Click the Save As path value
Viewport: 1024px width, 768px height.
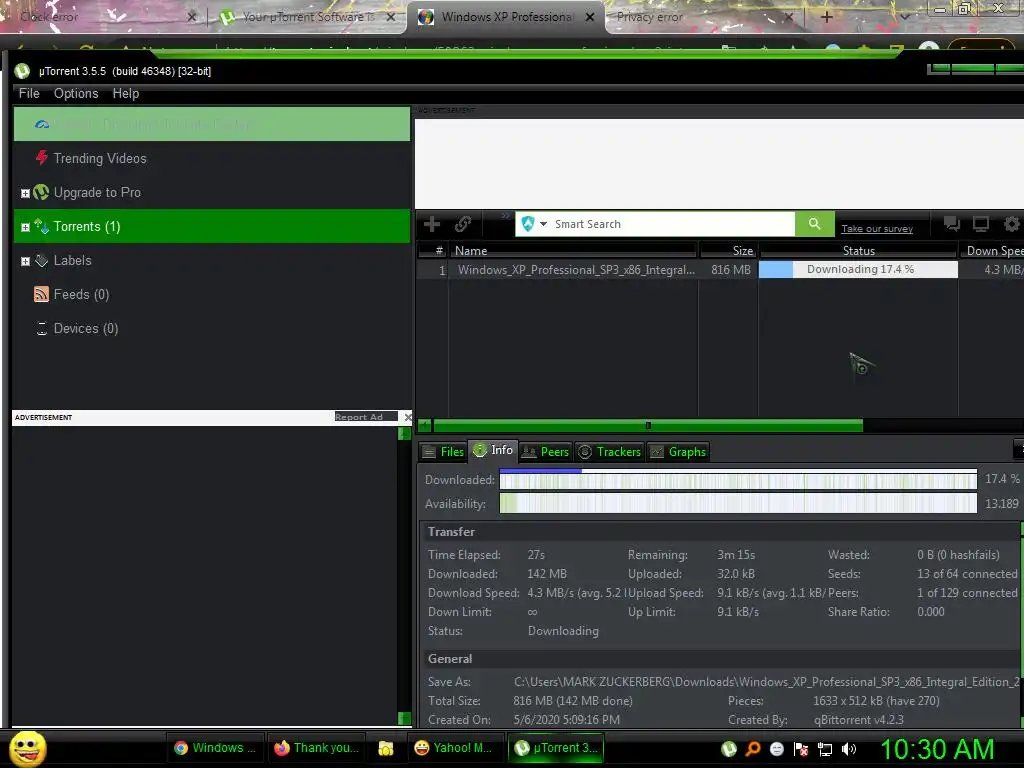[767, 681]
